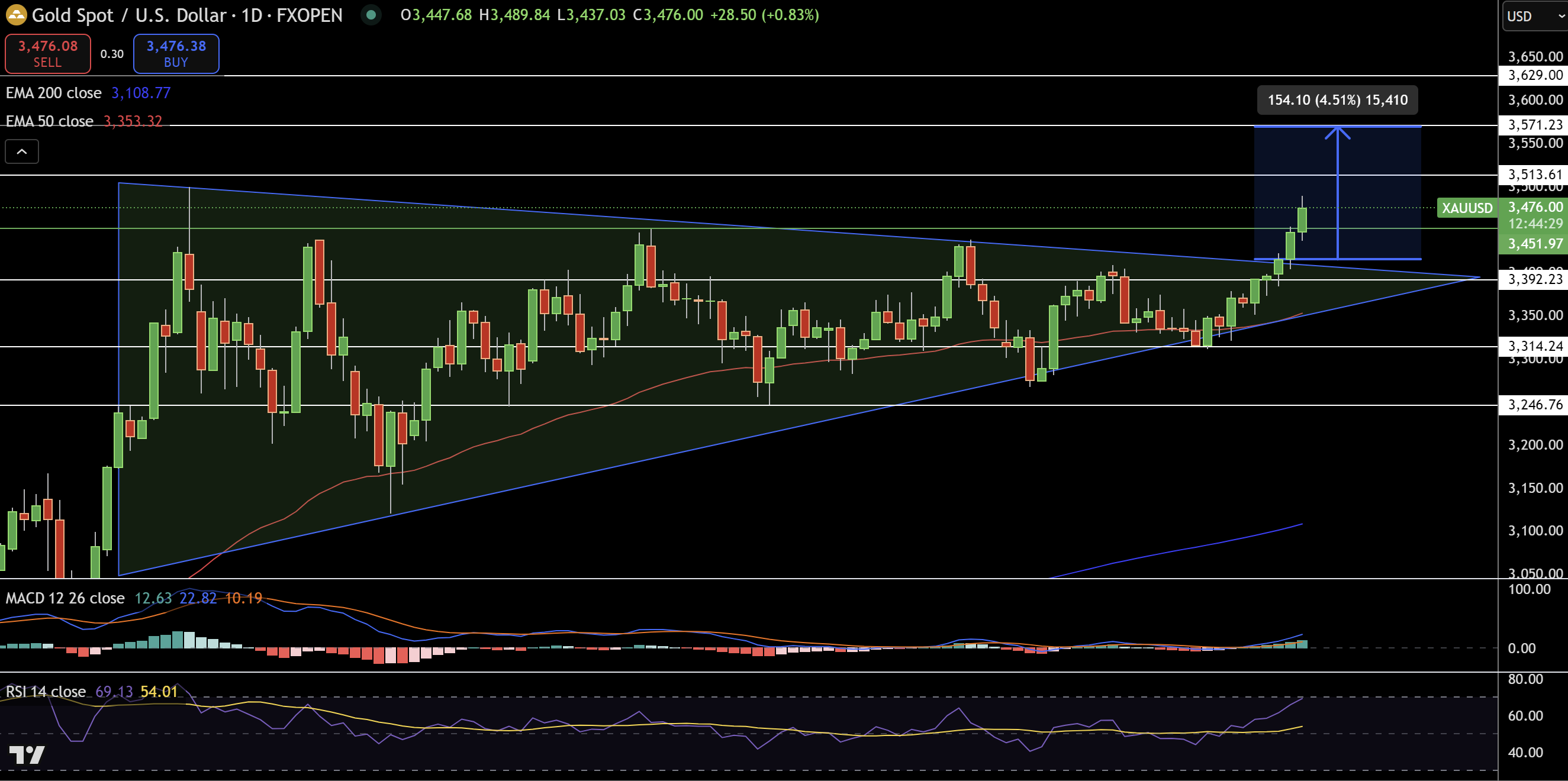The height and width of the screenshot is (781, 1568).
Task: Click the 3,314.24 price level label
Action: [x=1534, y=346]
